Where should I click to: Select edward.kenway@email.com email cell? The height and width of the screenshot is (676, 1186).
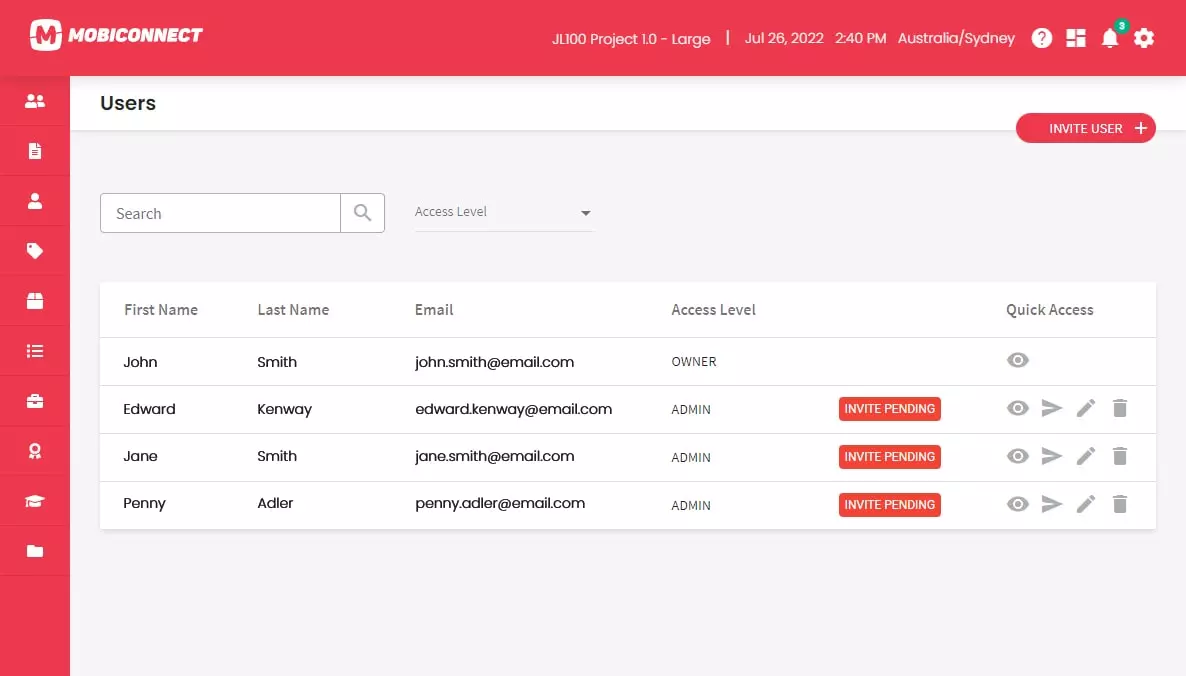pos(514,409)
